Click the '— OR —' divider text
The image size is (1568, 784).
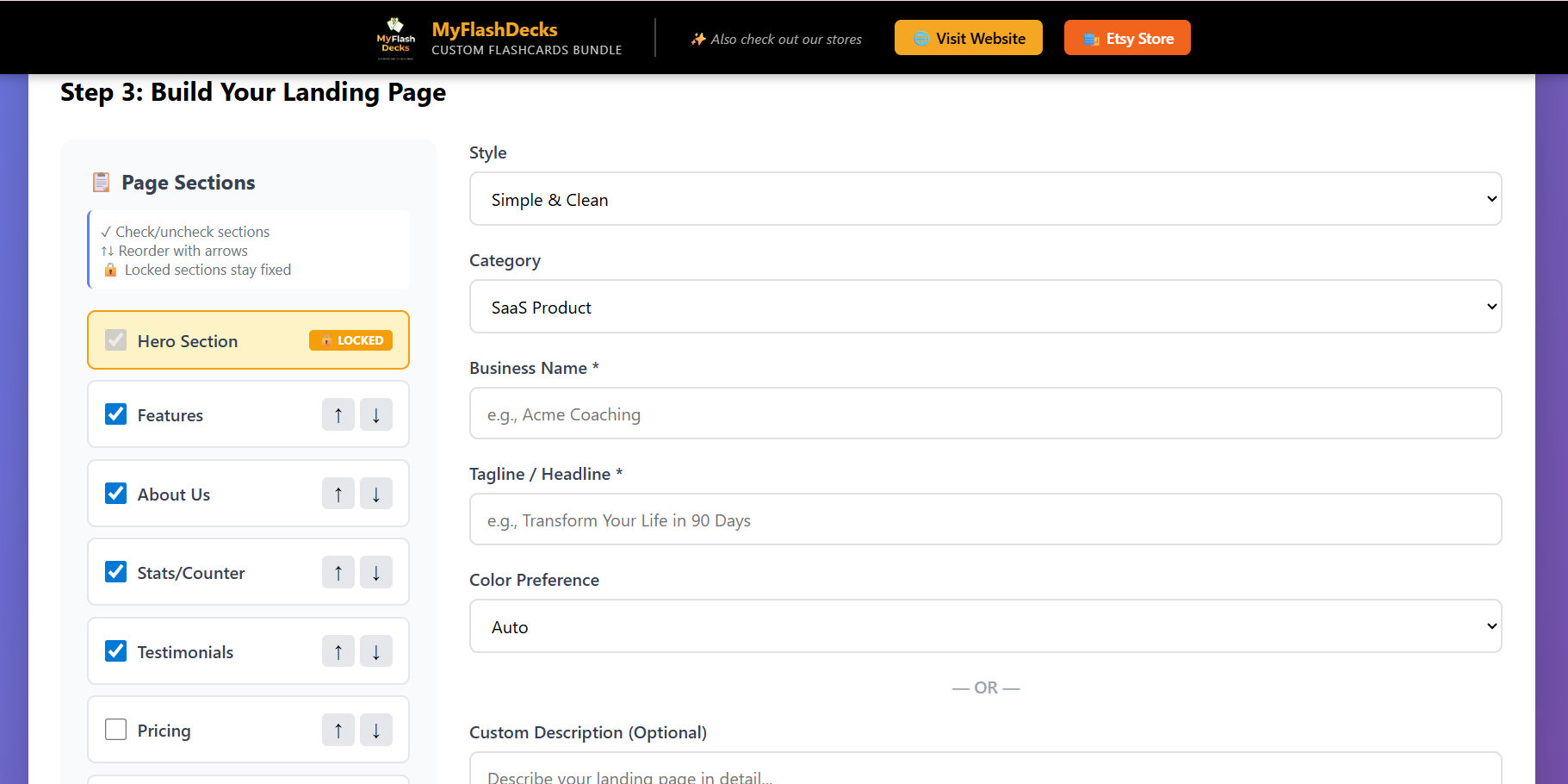(986, 688)
